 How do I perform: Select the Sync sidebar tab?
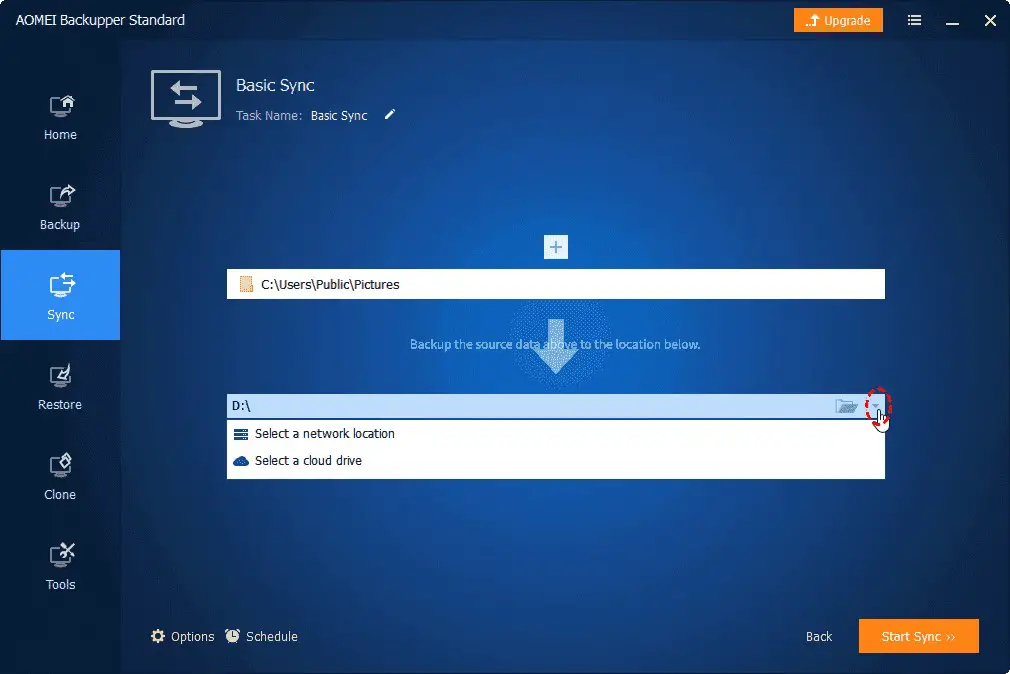click(60, 295)
